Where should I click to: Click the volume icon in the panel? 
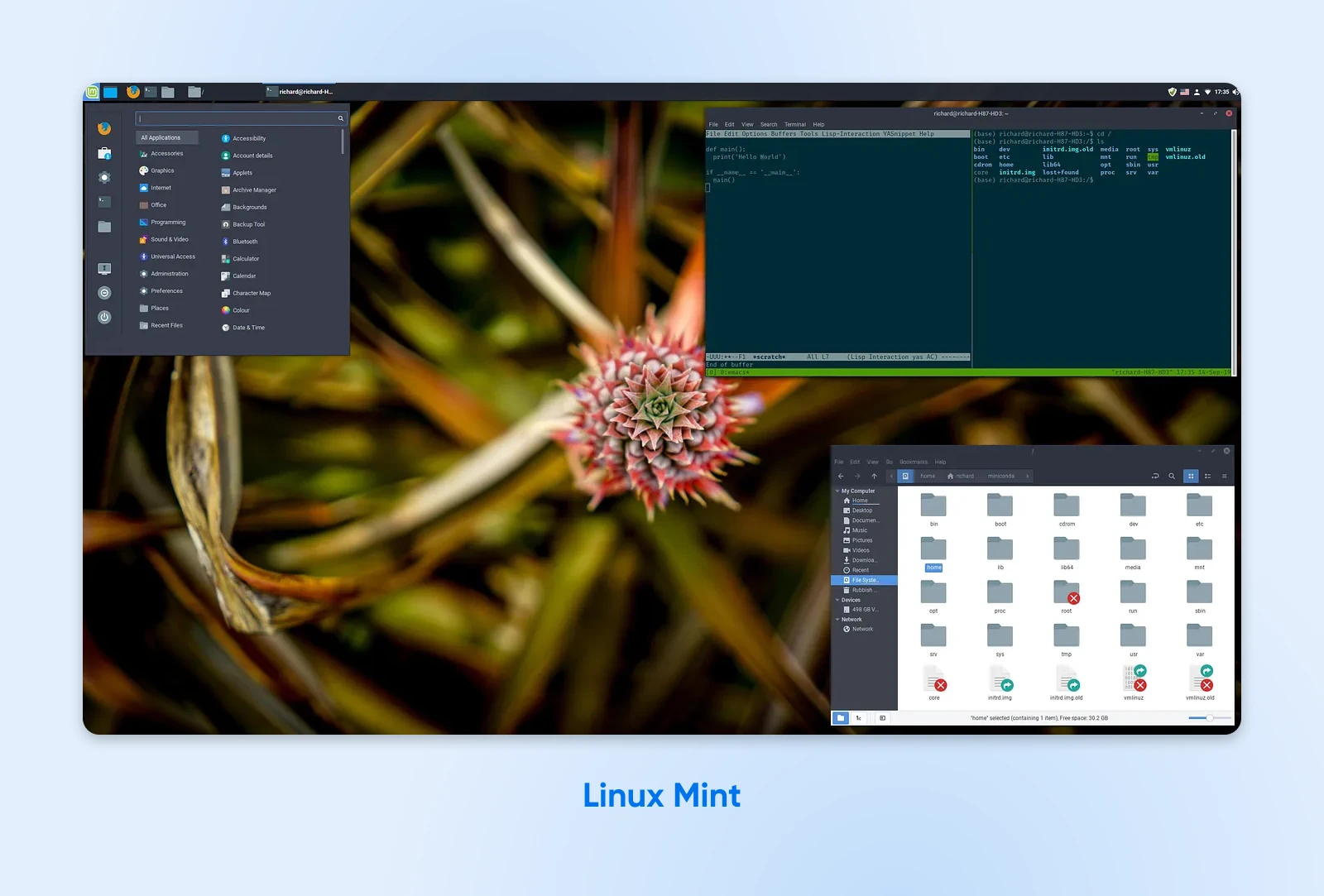coord(1235,92)
